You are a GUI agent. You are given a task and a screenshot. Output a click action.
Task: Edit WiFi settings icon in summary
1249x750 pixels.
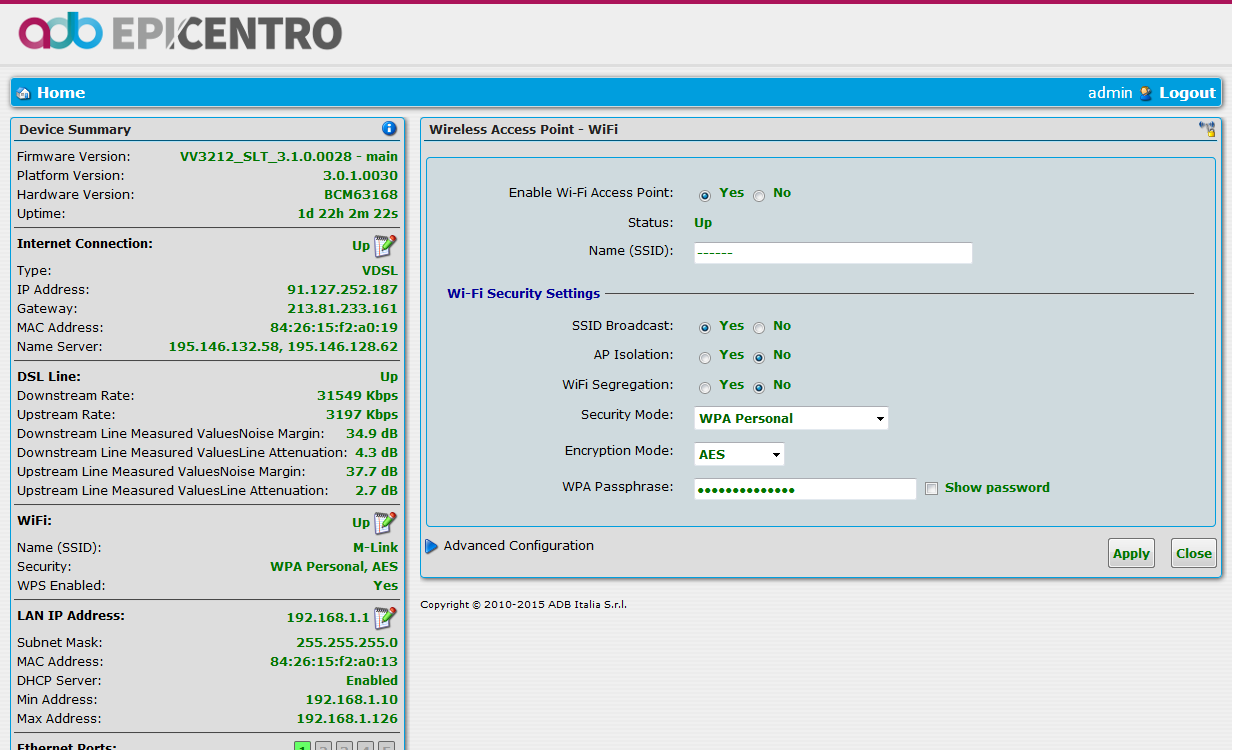click(385, 522)
